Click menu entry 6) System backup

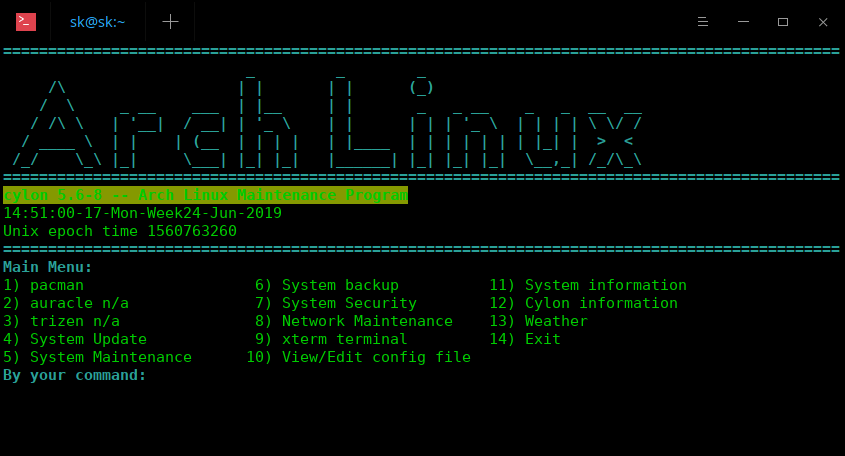tap(327, 285)
